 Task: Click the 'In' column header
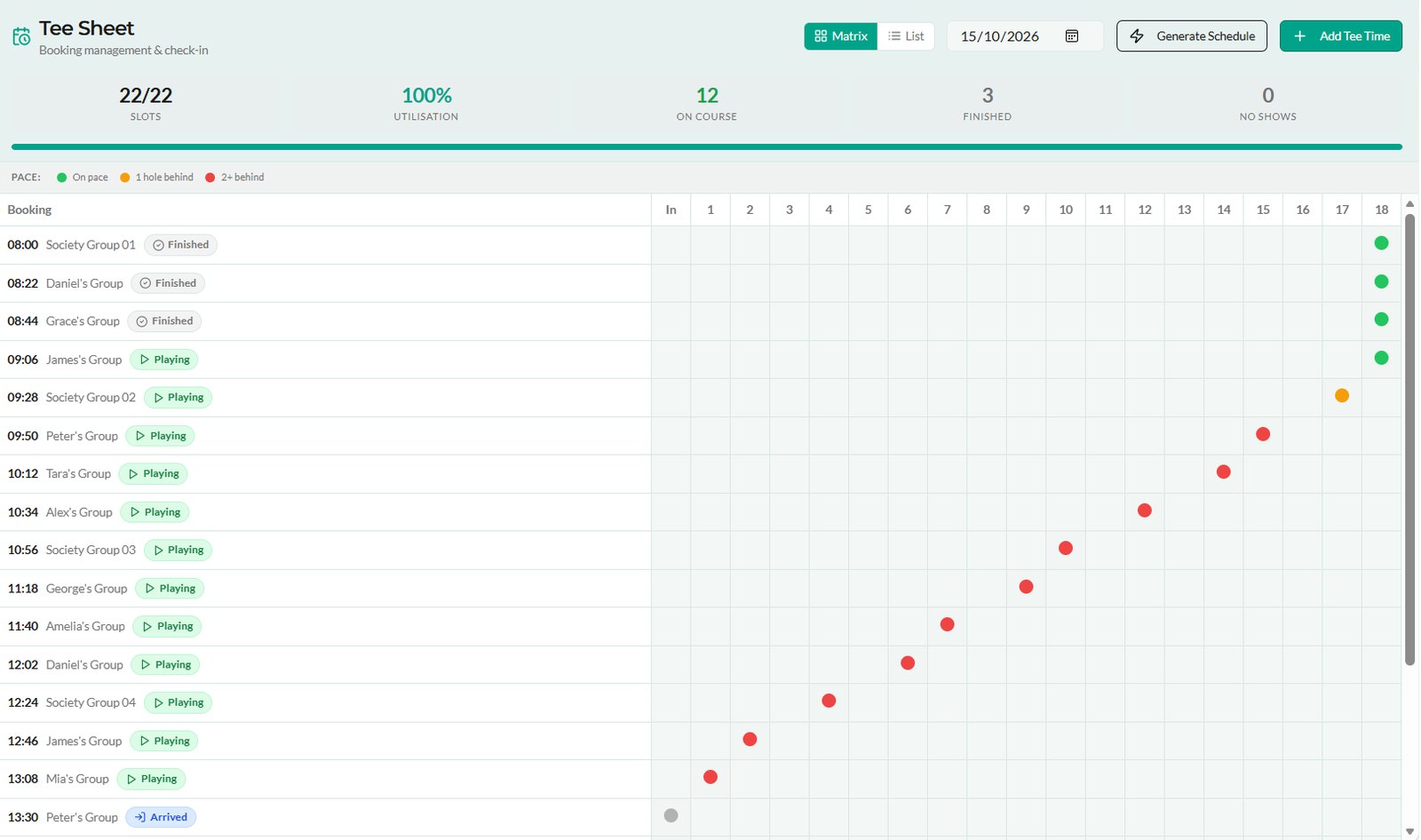click(x=671, y=210)
